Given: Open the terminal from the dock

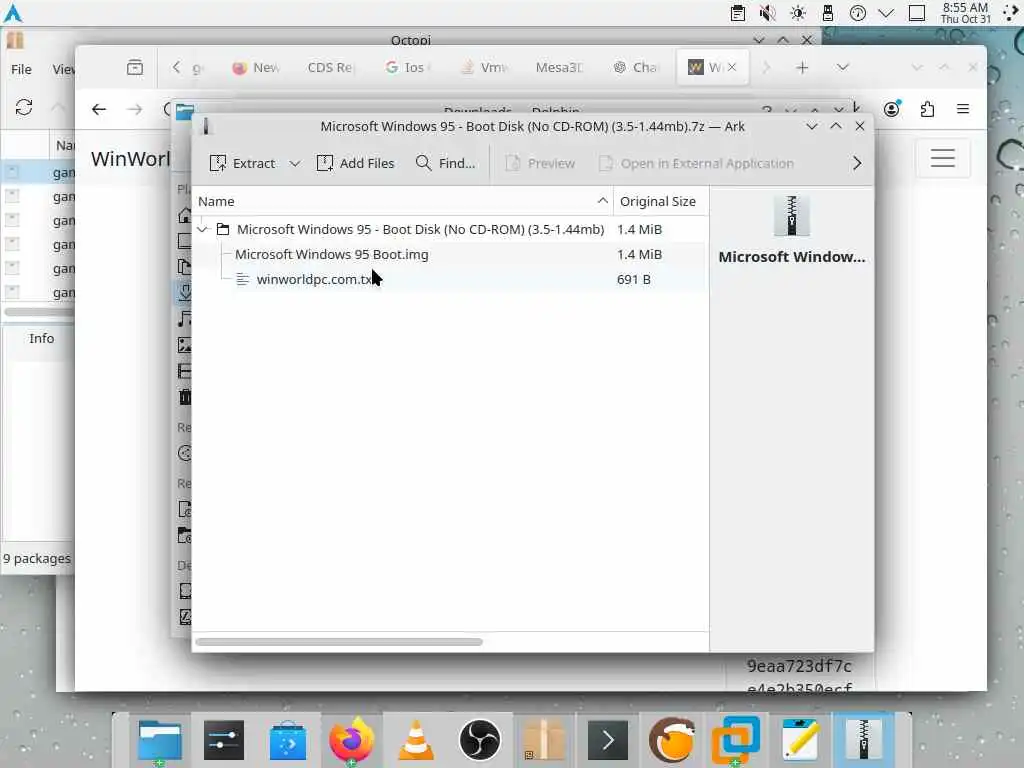Looking at the screenshot, I should pyautogui.click(x=608, y=741).
